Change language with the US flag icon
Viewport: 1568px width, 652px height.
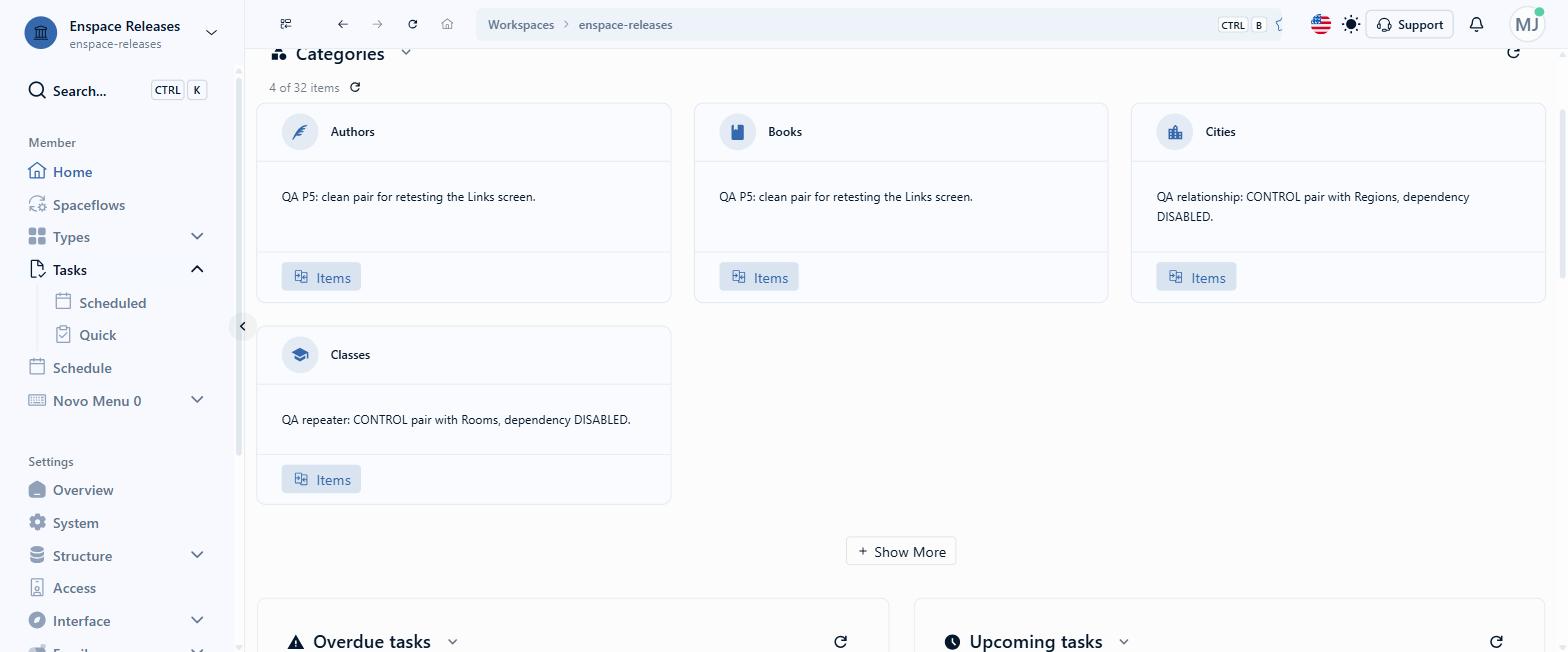tap(1321, 24)
